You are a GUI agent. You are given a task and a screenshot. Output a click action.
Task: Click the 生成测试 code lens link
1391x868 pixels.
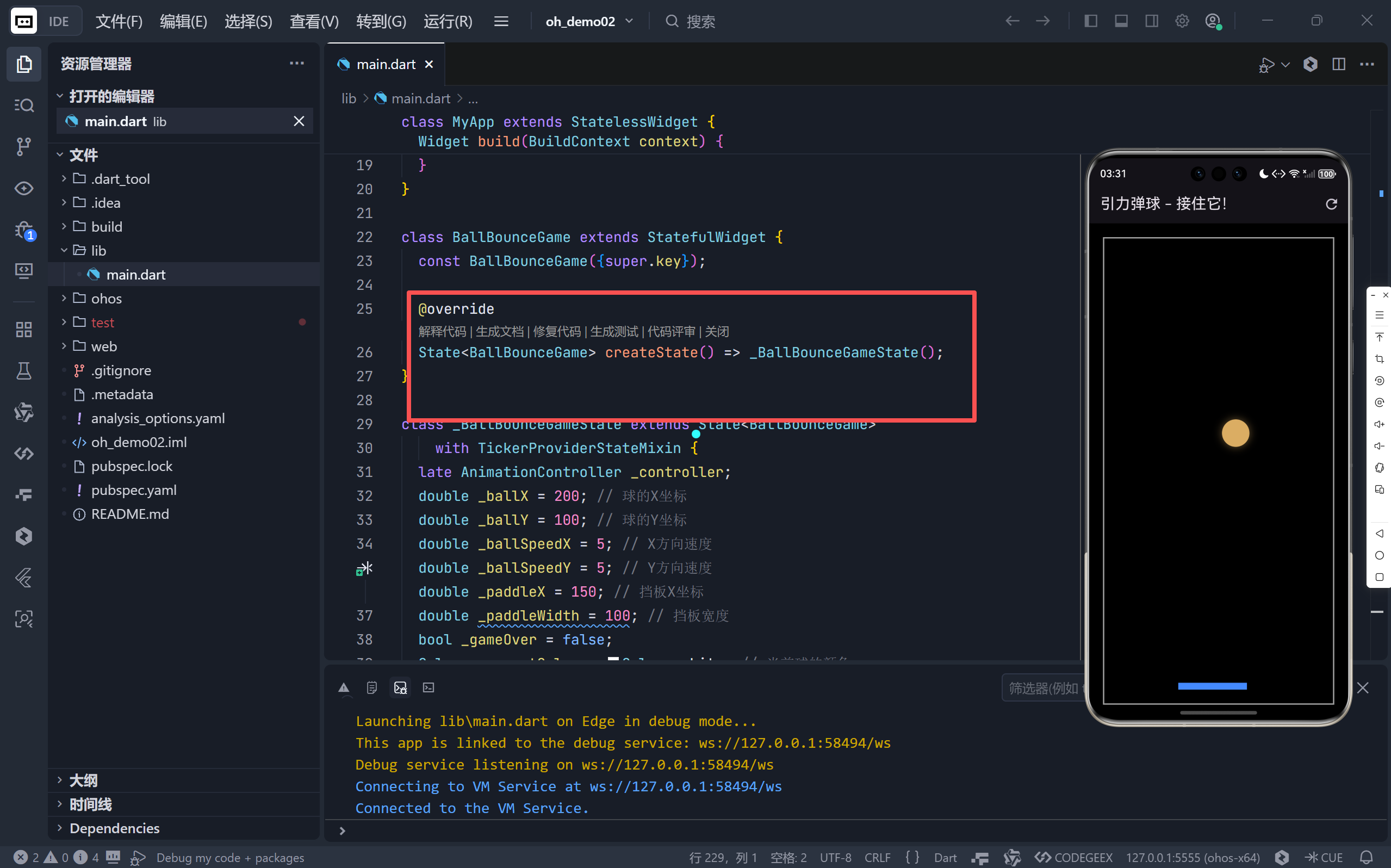[x=613, y=331]
